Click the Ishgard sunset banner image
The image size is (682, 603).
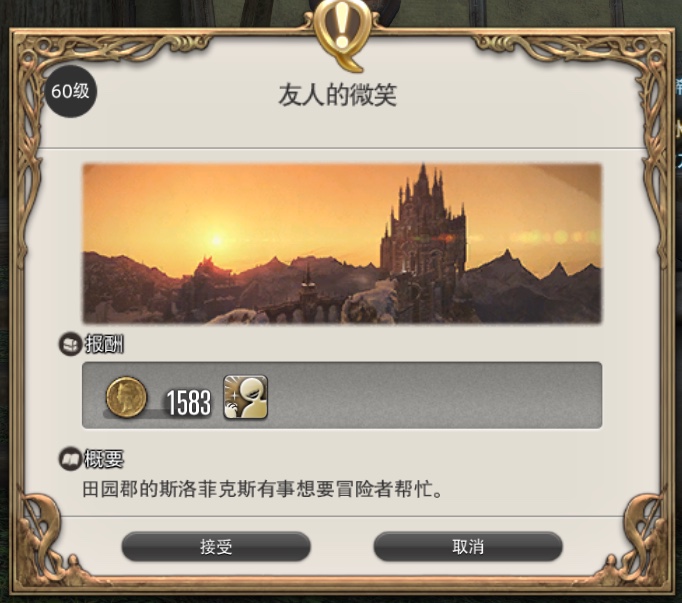click(342, 244)
